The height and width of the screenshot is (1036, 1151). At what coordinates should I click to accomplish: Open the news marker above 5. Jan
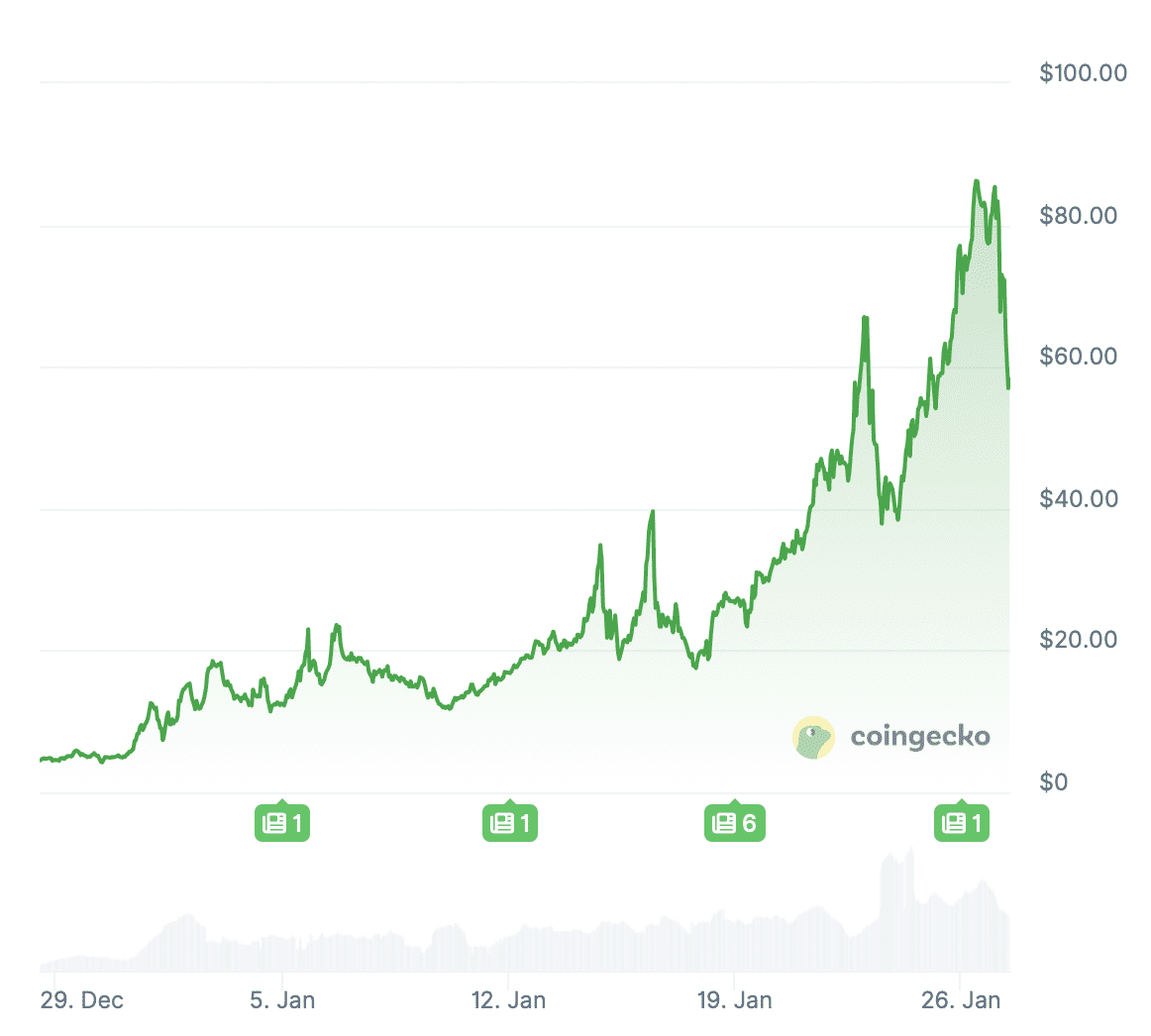click(282, 822)
